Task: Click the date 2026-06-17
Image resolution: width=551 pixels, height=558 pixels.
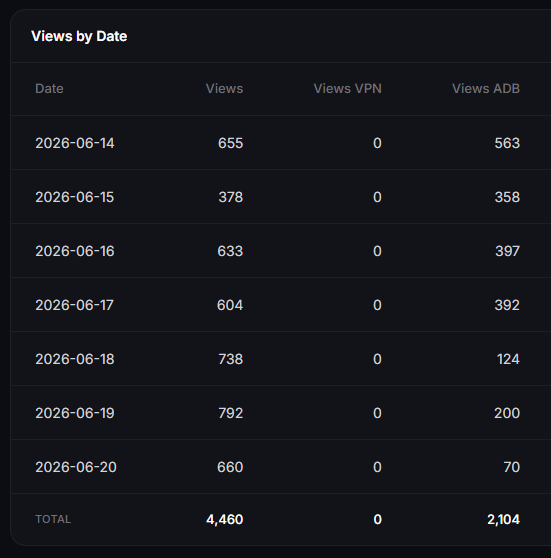Action: point(74,305)
